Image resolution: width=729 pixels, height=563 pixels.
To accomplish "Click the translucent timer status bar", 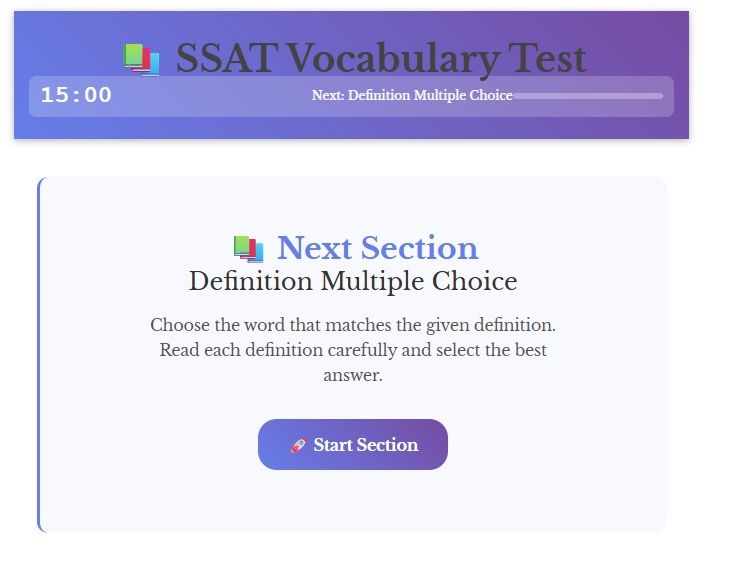I will click(351, 96).
